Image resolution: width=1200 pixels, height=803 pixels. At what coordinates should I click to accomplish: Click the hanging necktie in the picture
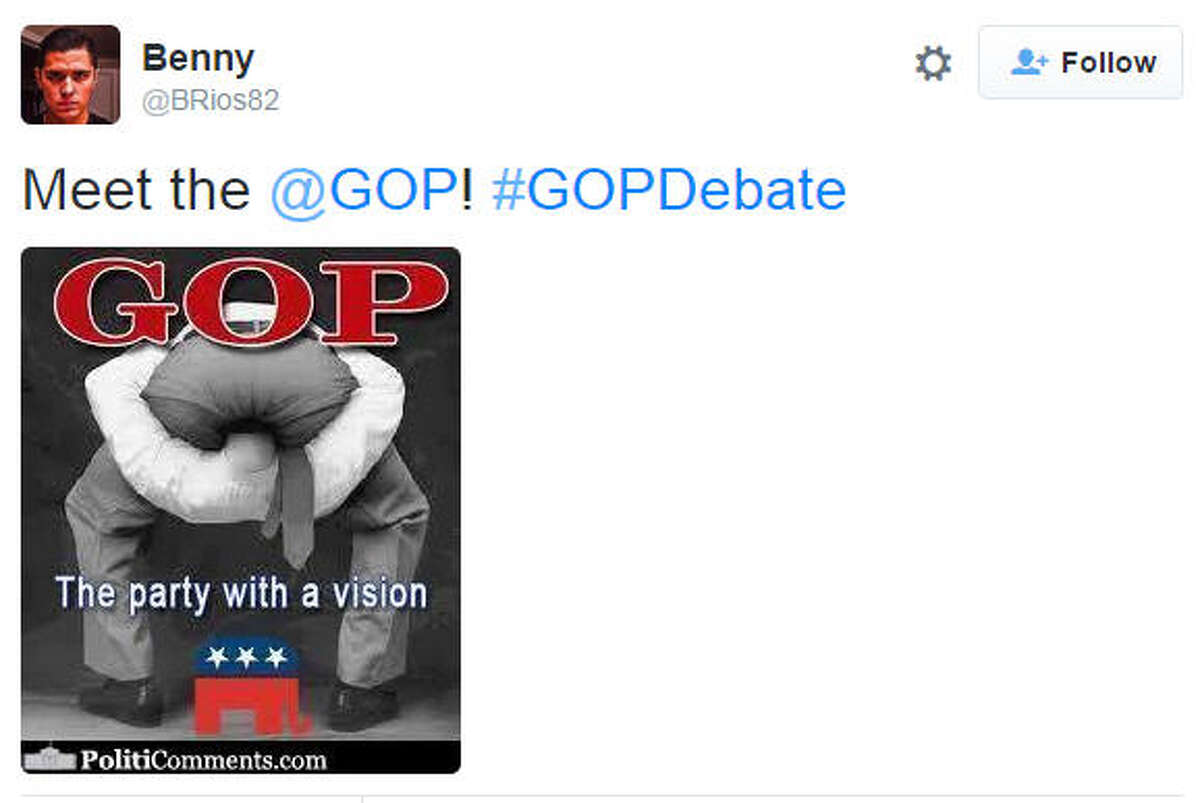pos(294,499)
